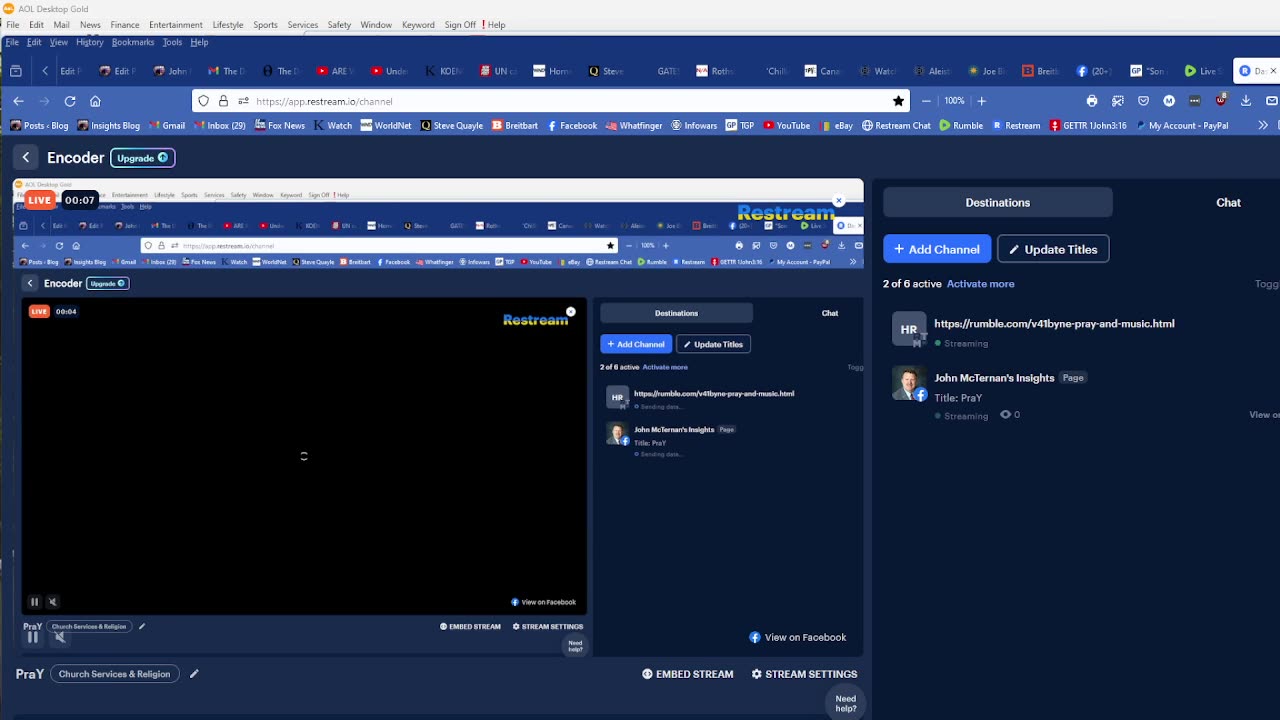Screen dimensions: 1280x720
Task: Open the Breitbart bookmark
Action: click(x=515, y=125)
